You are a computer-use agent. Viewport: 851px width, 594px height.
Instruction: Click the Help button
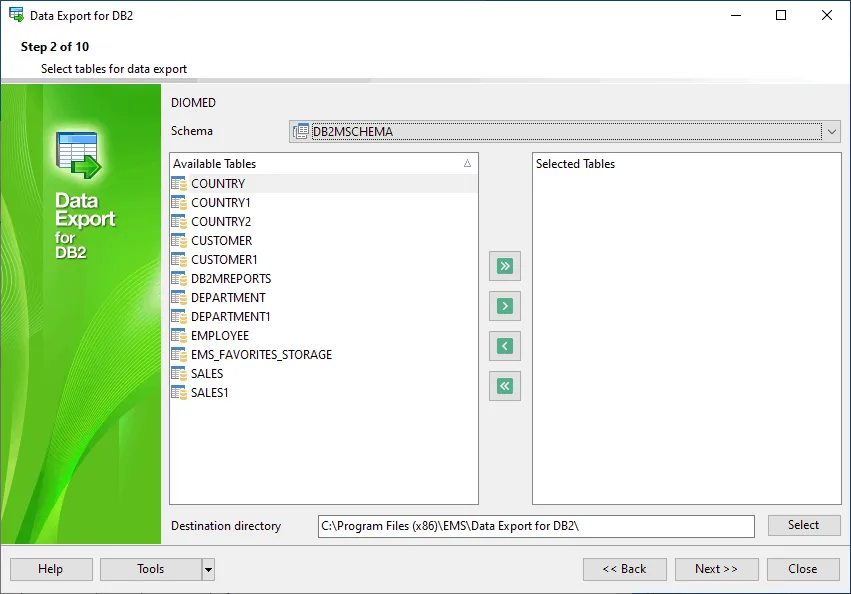click(51, 569)
